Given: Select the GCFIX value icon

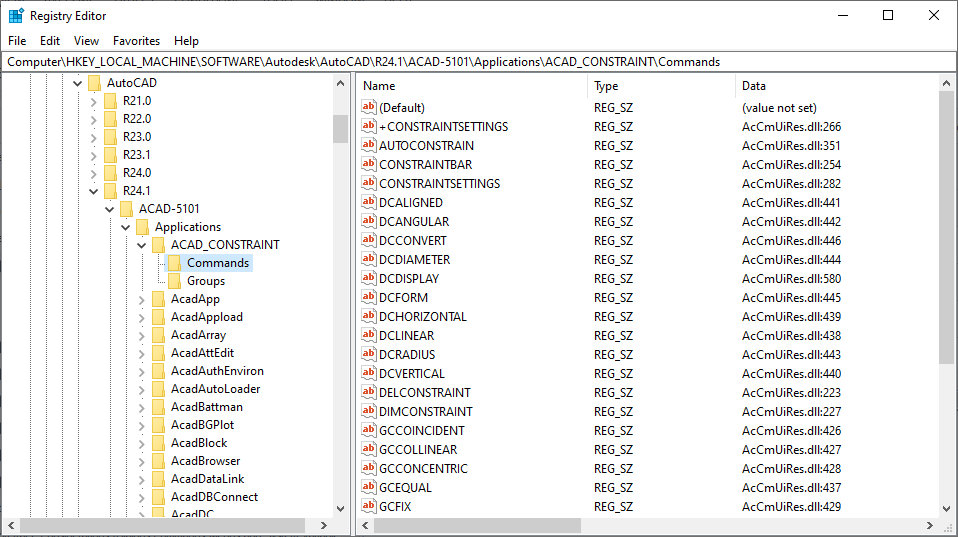Looking at the screenshot, I should click(x=368, y=506).
